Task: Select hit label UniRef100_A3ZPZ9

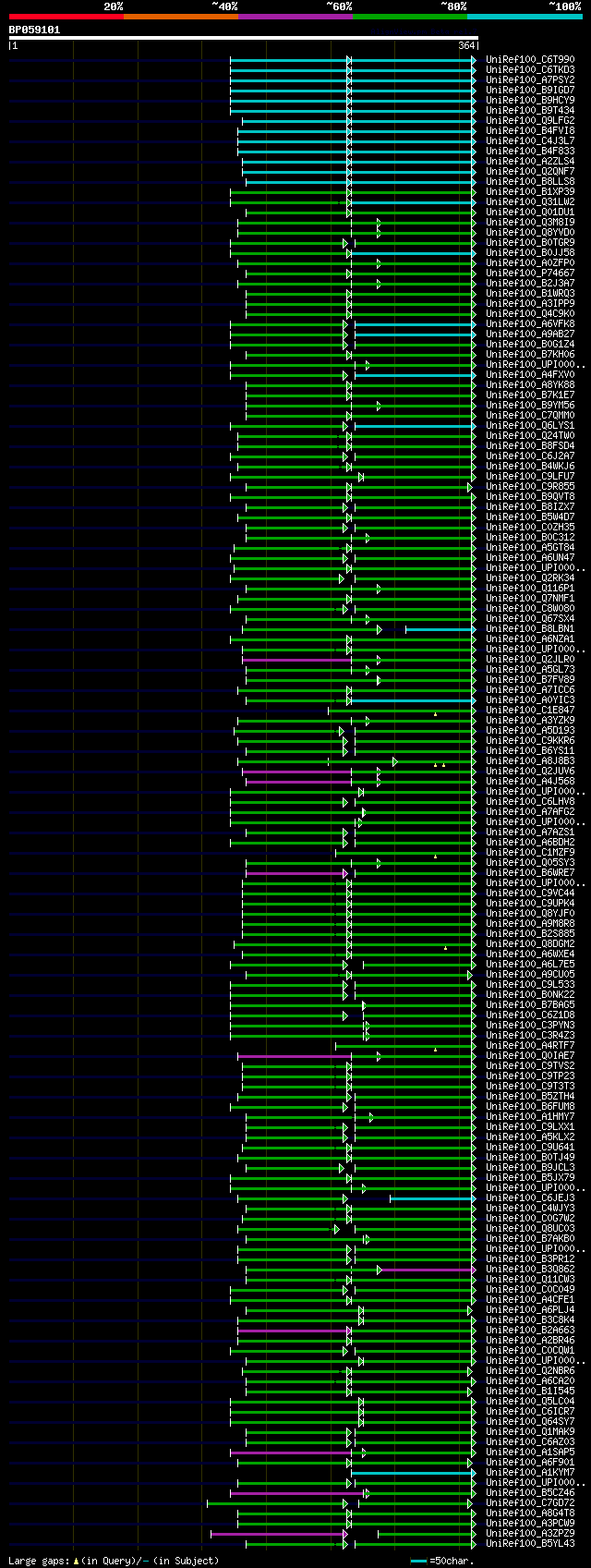Action: pyautogui.click(x=530, y=1533)
